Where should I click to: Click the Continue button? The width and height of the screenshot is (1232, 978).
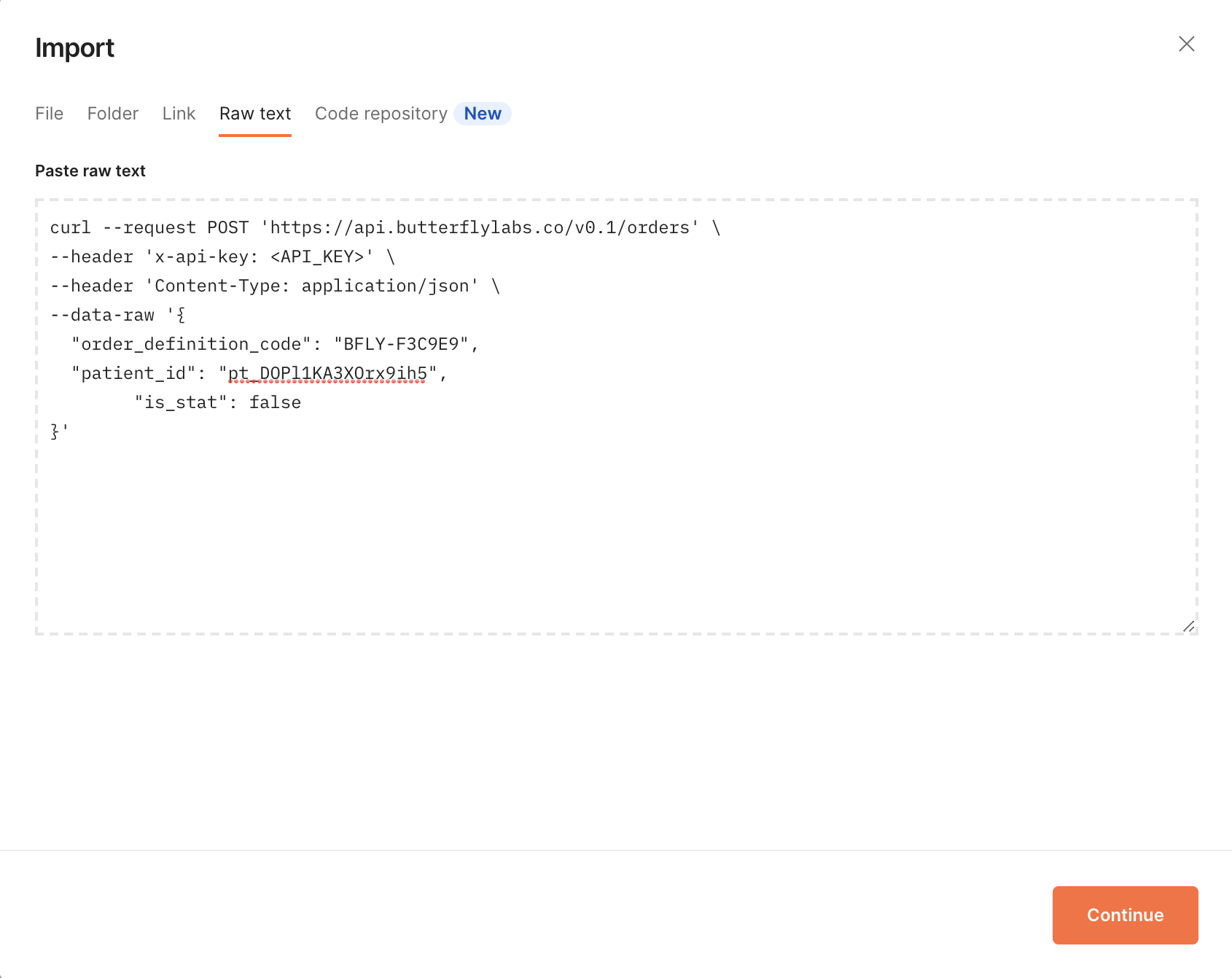(x=1125, y=915)
